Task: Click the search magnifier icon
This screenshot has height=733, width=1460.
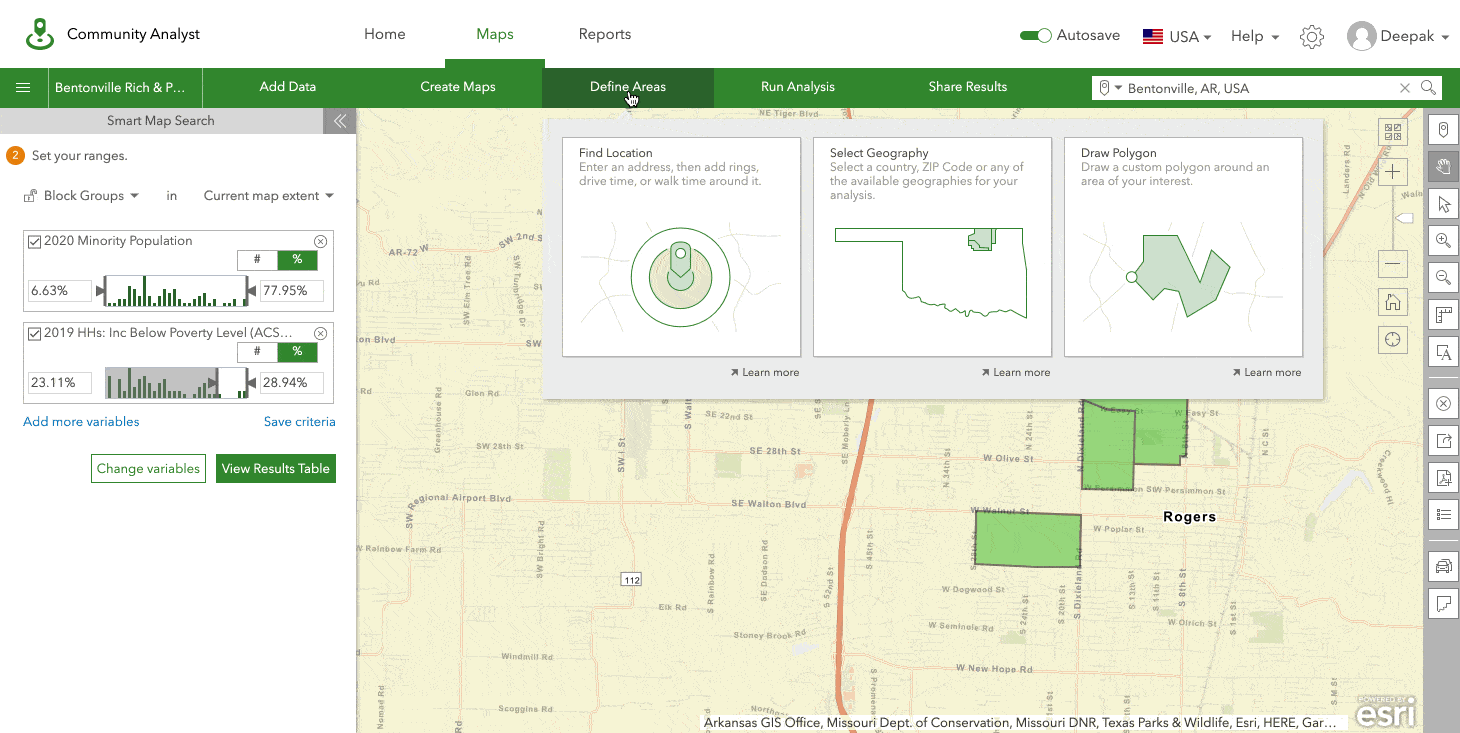Action: coord(1428,88)
